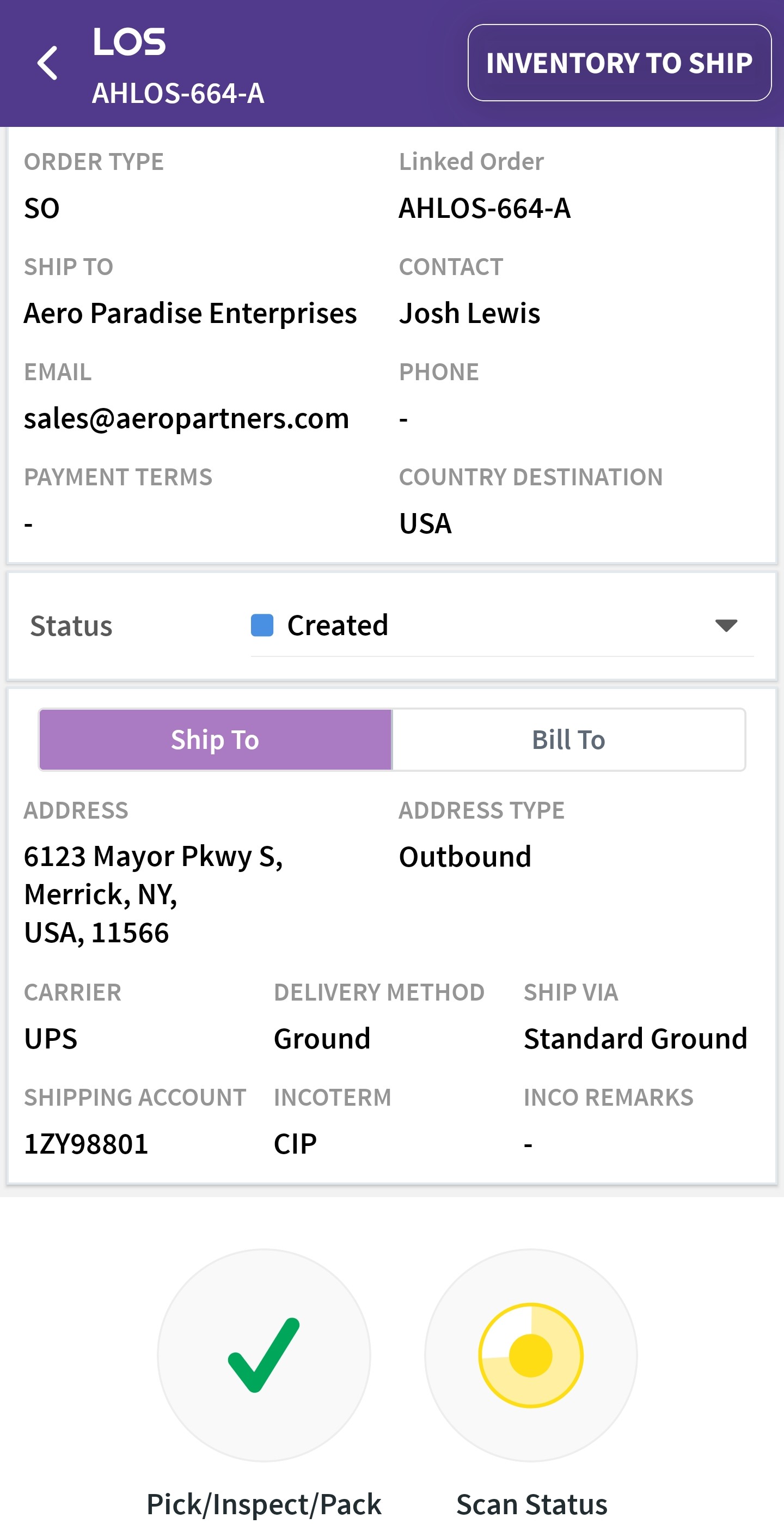The height and width of the screenshot is (1524, 784).
Task: Switch to the Ship To tab
Action: click(x=215, y=740)
